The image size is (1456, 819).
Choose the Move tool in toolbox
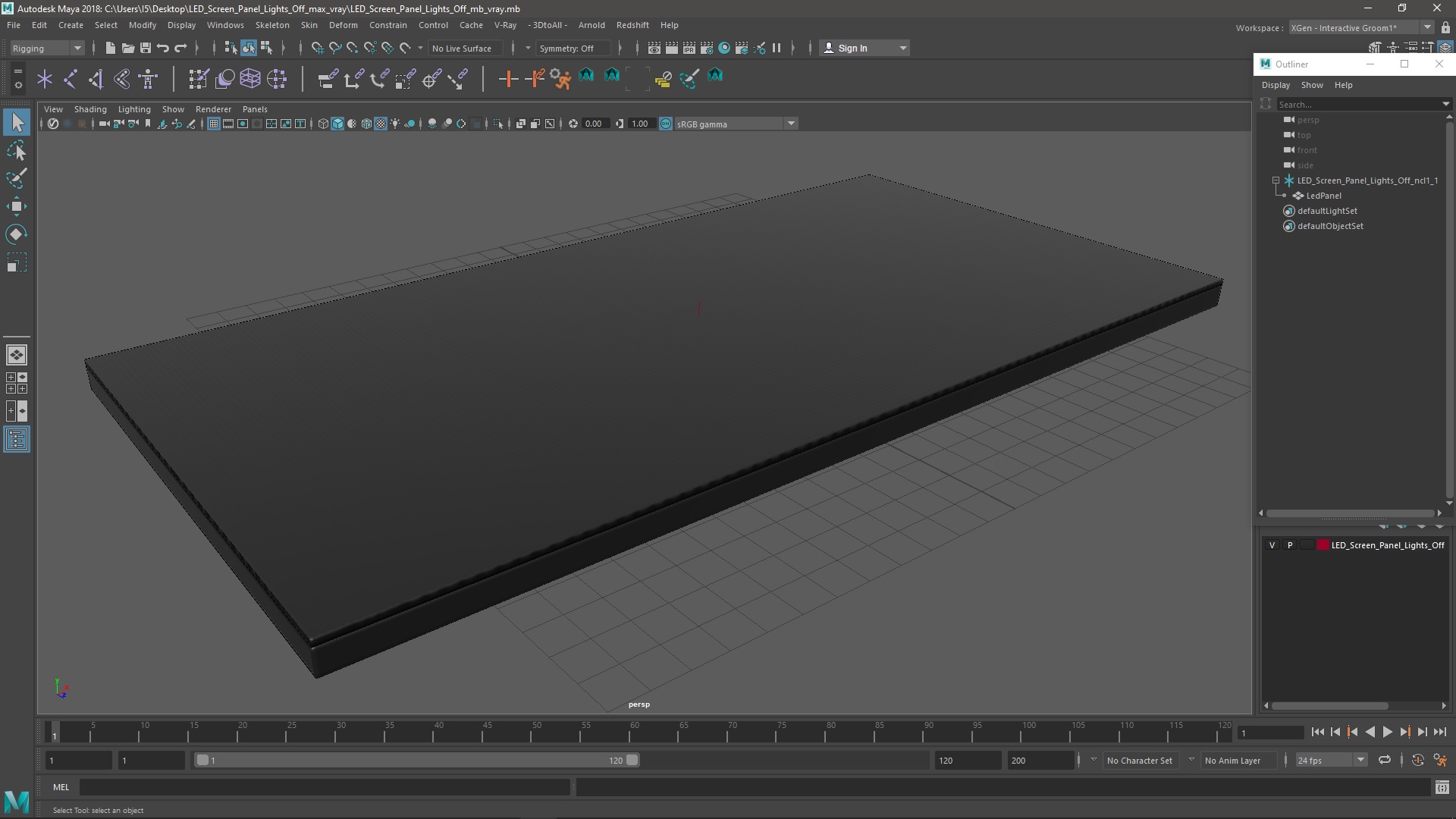(x=17, y=206)
